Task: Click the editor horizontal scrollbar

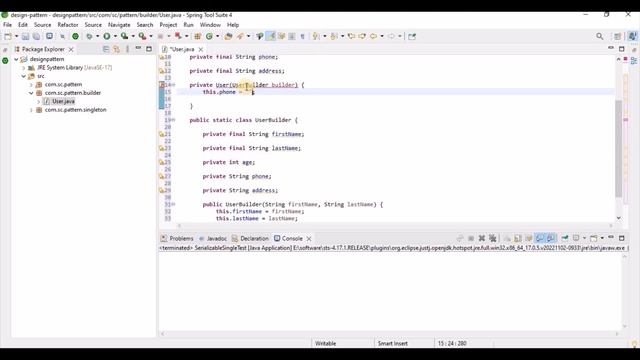Action: click(395, 225)
